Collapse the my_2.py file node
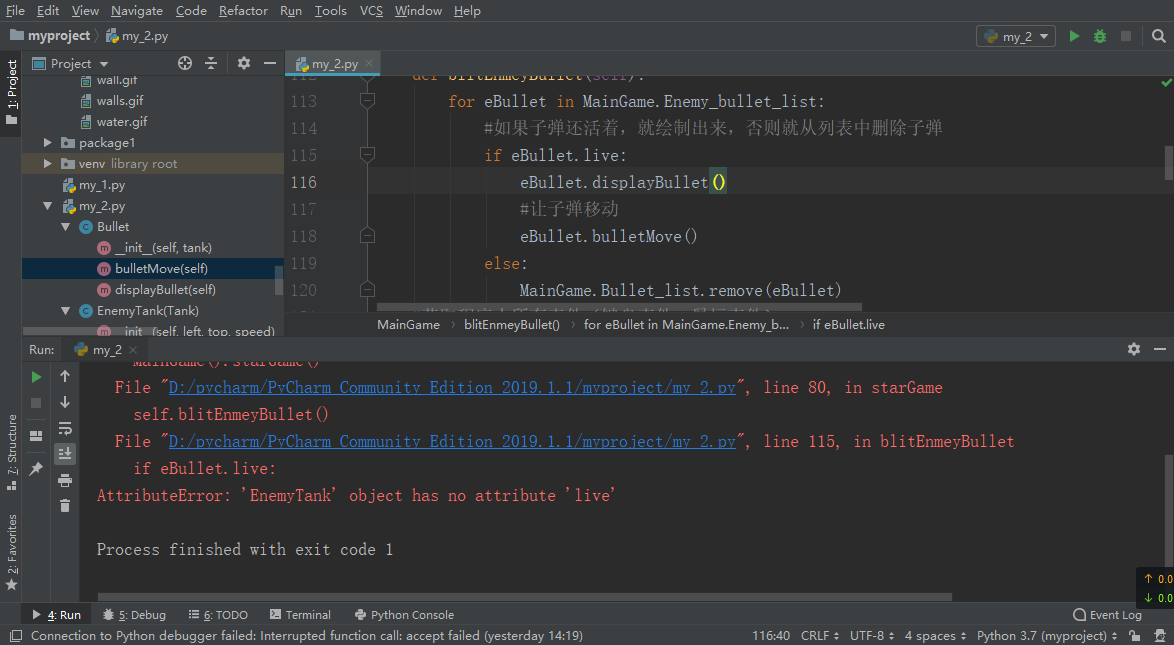The image size is (1174, 645). [48, 206]
